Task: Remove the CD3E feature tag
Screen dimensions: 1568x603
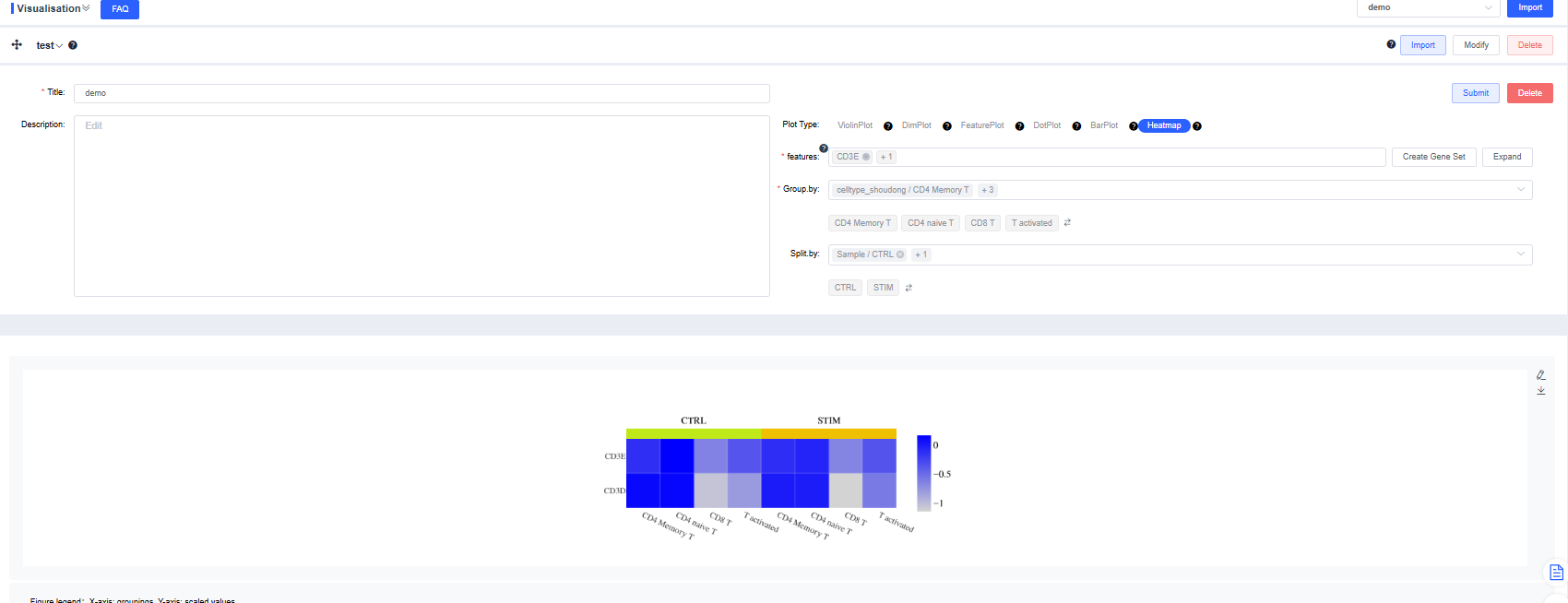Action: (x=866, y=157)
